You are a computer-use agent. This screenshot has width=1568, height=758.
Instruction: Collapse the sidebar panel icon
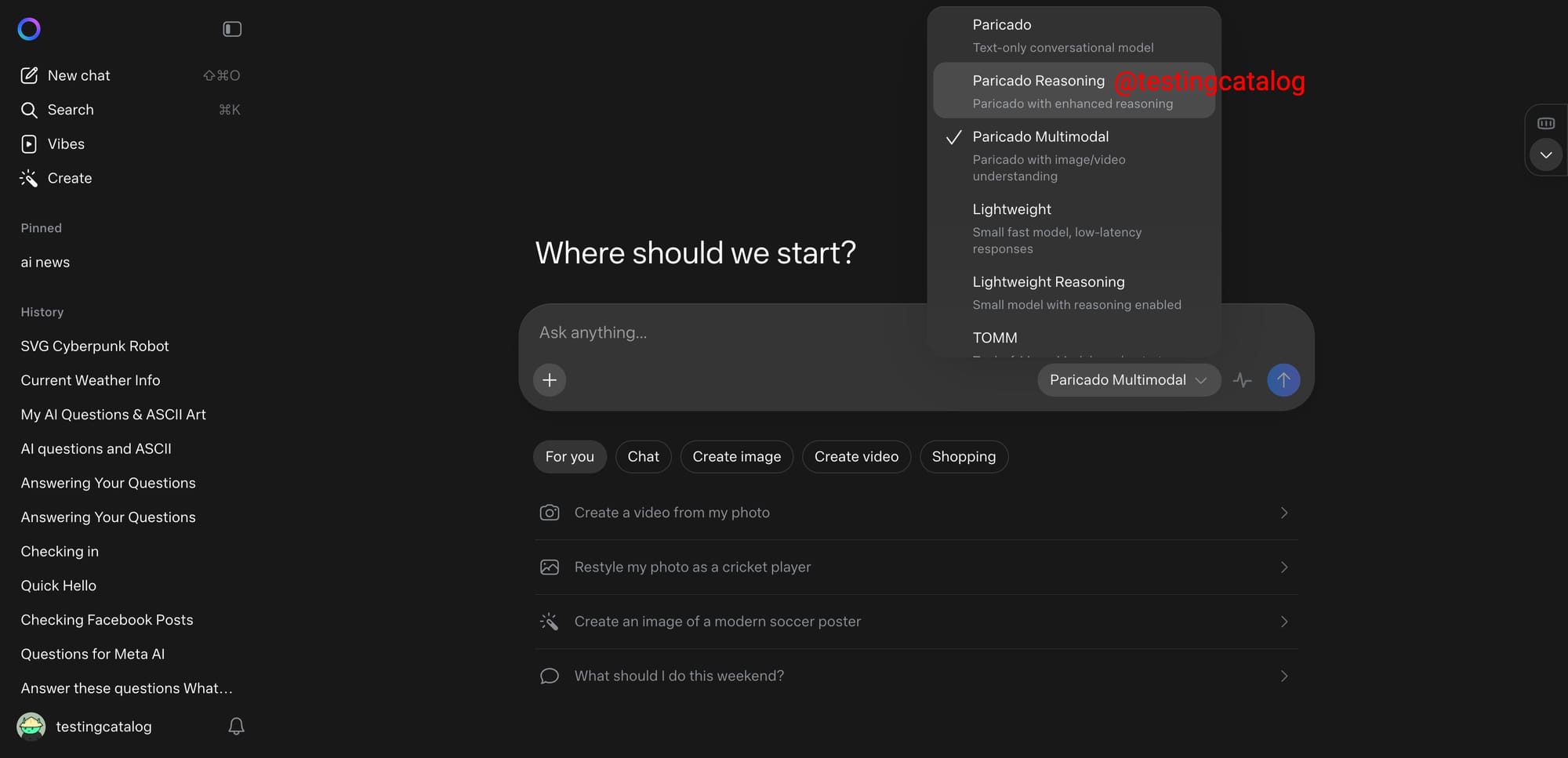232,29
